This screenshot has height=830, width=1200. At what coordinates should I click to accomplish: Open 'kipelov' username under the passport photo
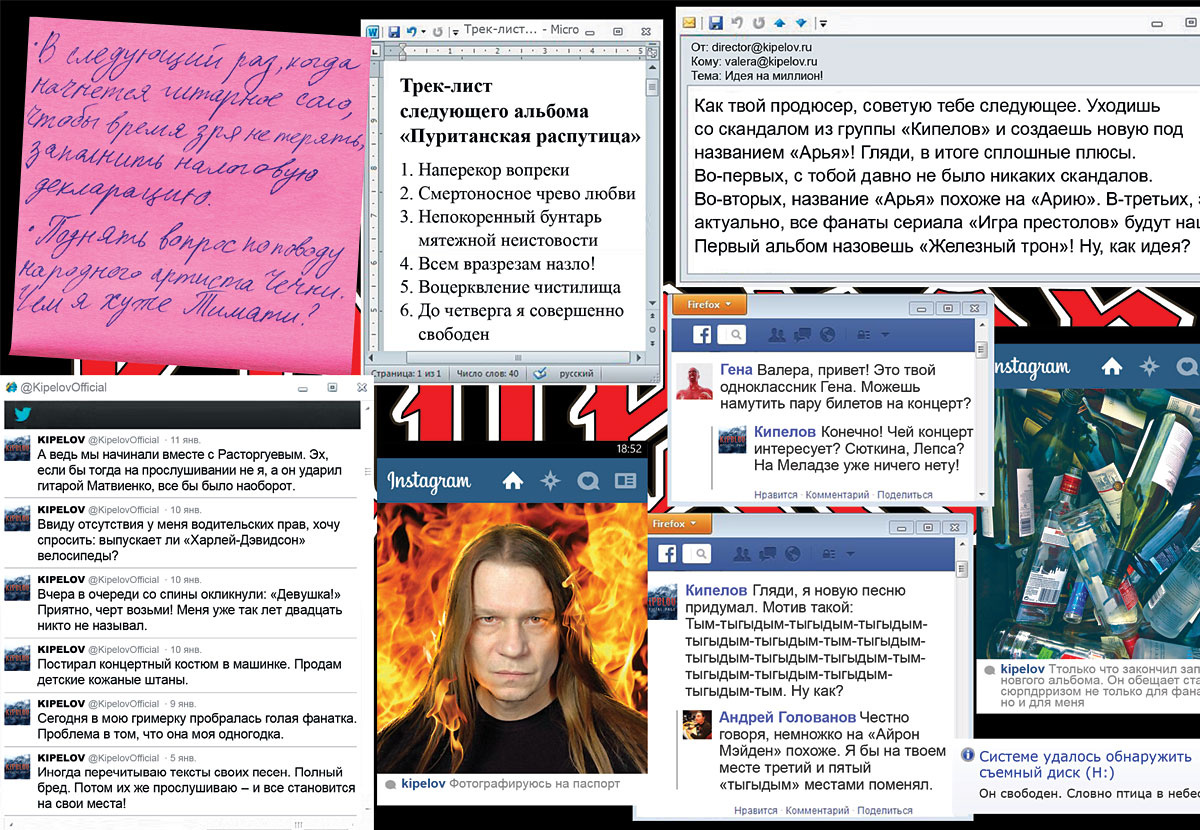coord(423,784)
